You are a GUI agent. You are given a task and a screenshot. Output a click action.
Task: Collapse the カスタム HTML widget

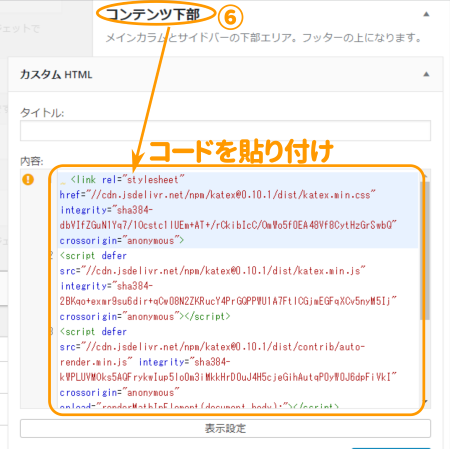426,74
